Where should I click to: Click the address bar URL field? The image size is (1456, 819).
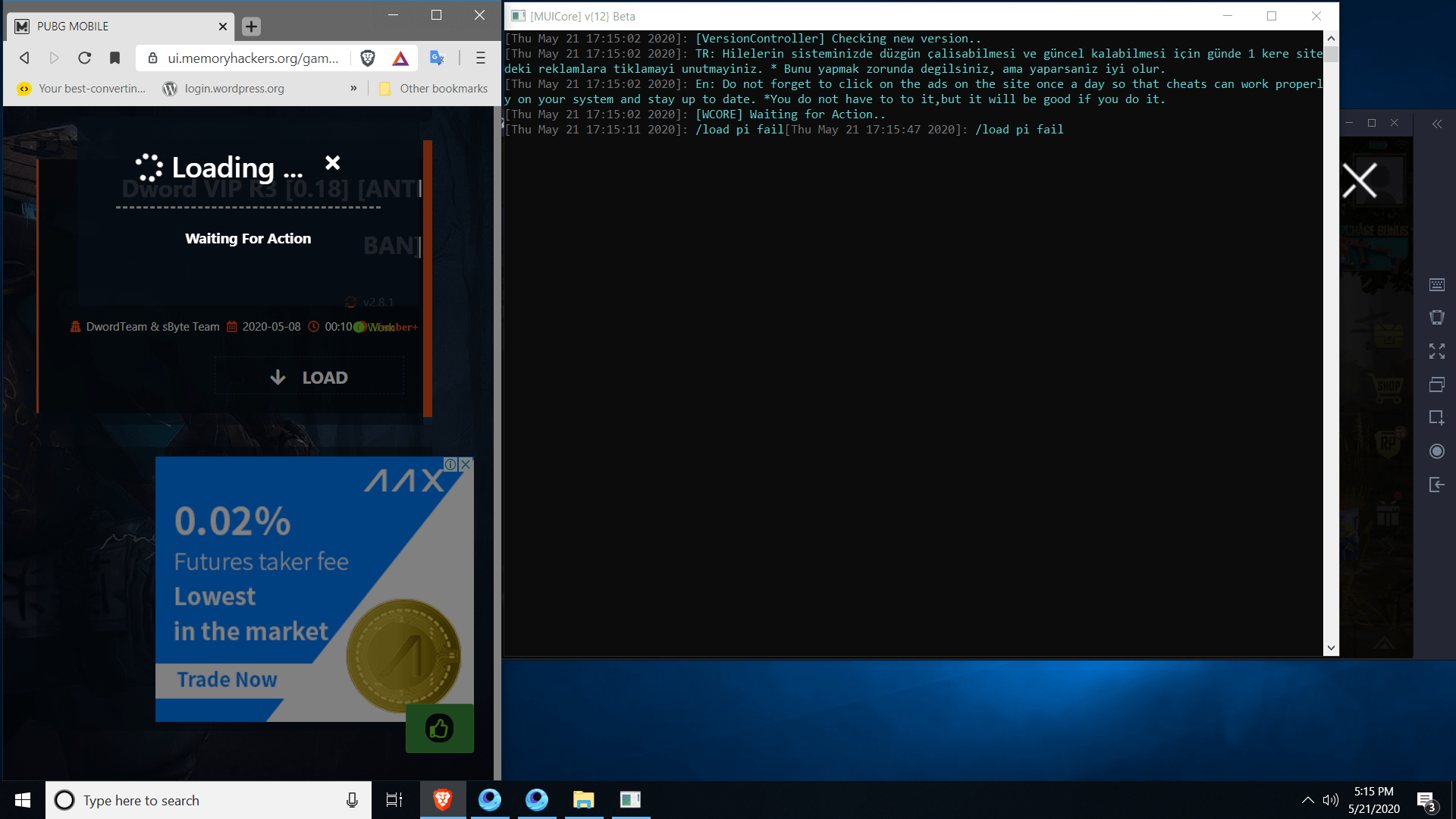[x=253, y=58]
